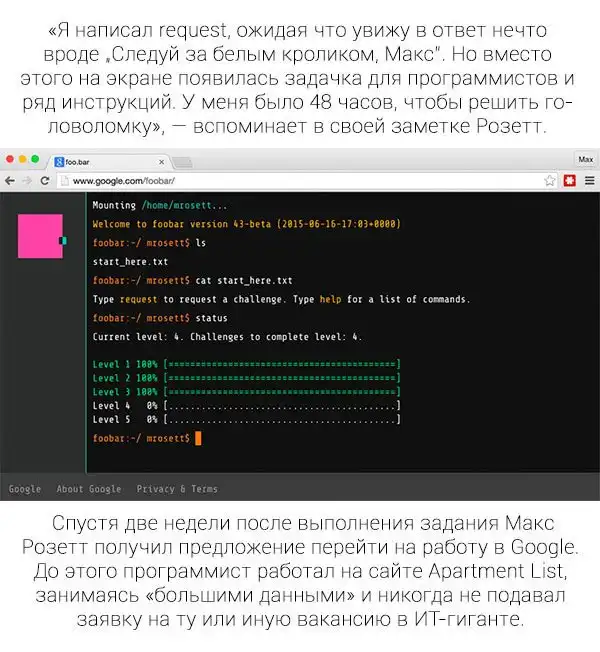Viewport: 600px width, 652px height.
Task: Click the macOS yellow minimize button
Action: (23, 159)
